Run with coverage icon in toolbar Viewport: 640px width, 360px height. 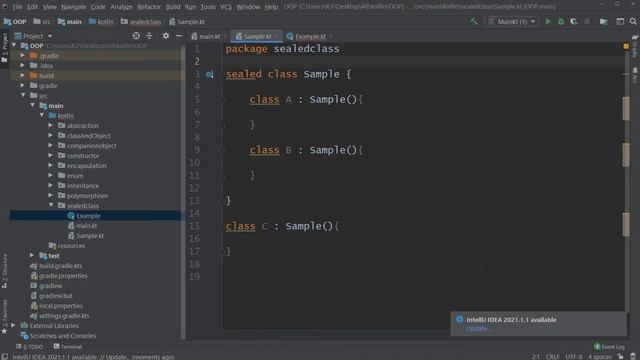click(x=573, y=21)
